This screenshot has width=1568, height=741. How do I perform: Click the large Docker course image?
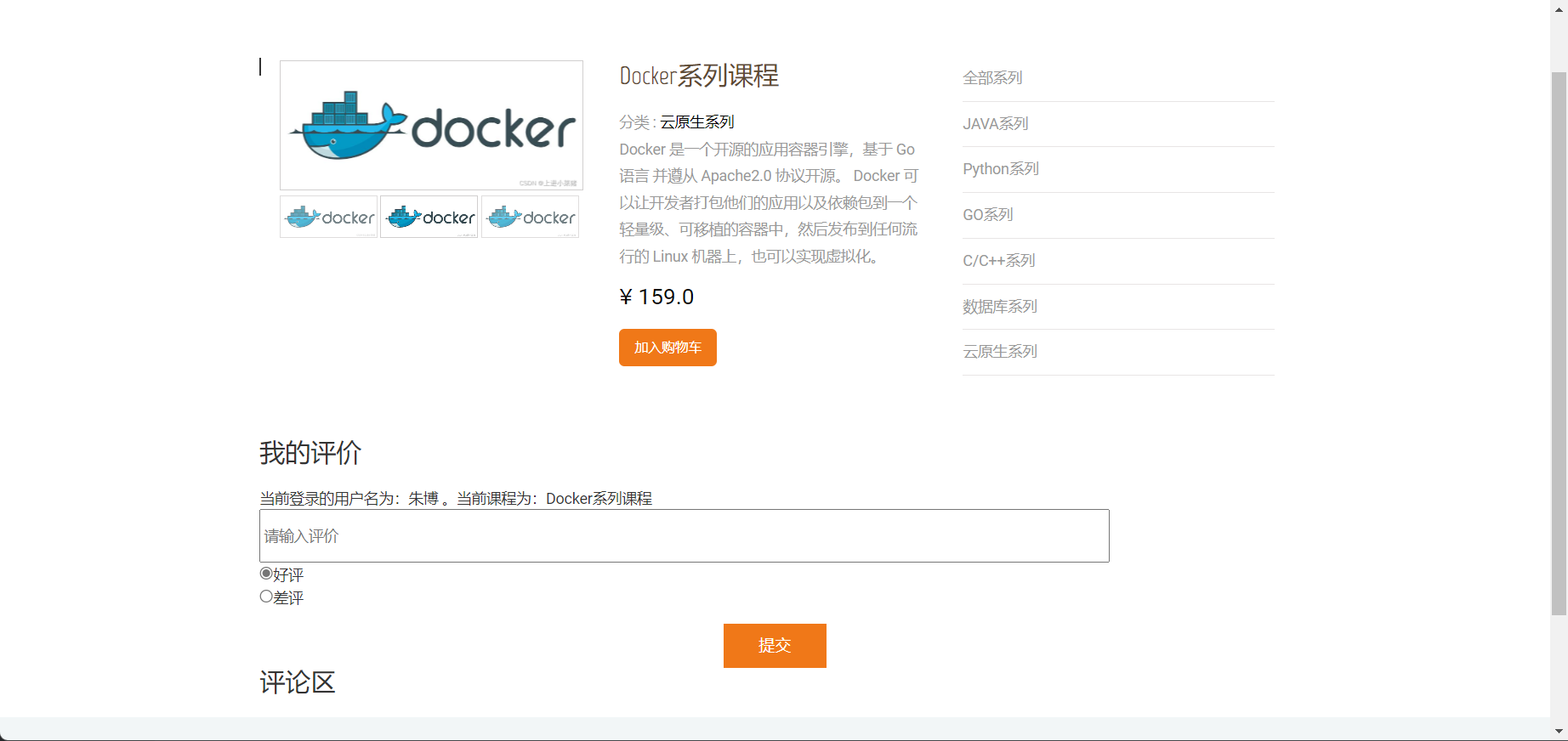coord(431,125)
